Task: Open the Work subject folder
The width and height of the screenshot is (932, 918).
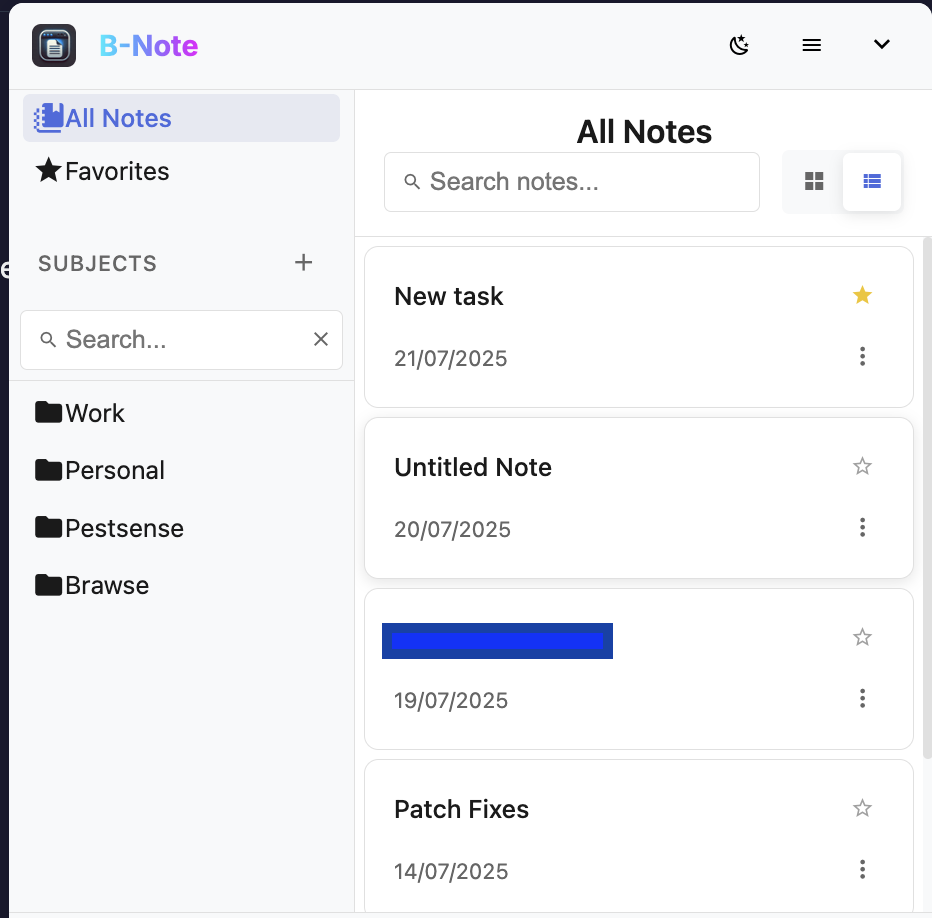Action: (x=94, y=413)
